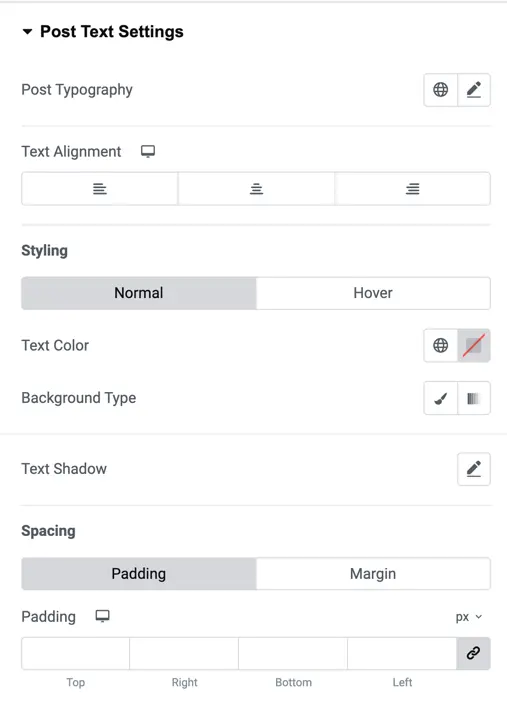Edit Post Typography with pencil icon
The width and height of the screenshot is (507, 703).
(474, 90)
